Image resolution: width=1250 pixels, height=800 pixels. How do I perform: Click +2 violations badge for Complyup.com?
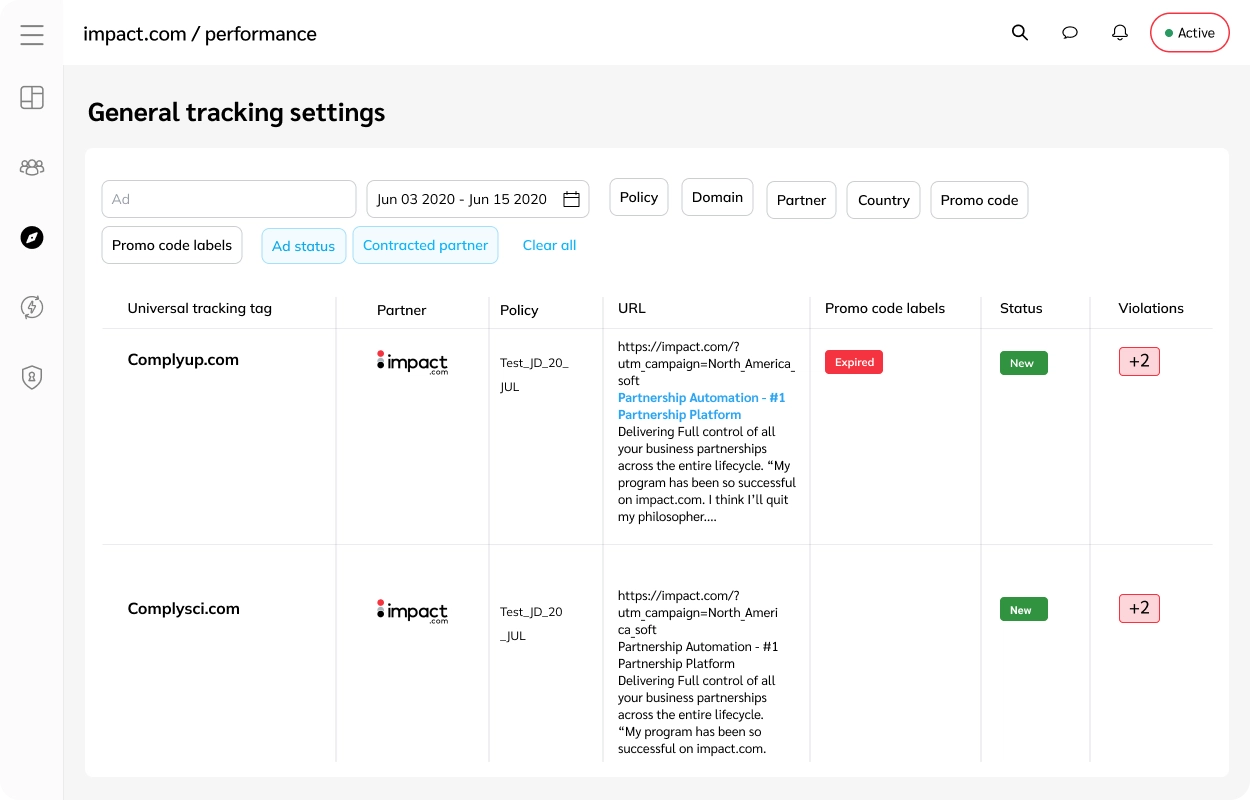tap(1139, 362)
